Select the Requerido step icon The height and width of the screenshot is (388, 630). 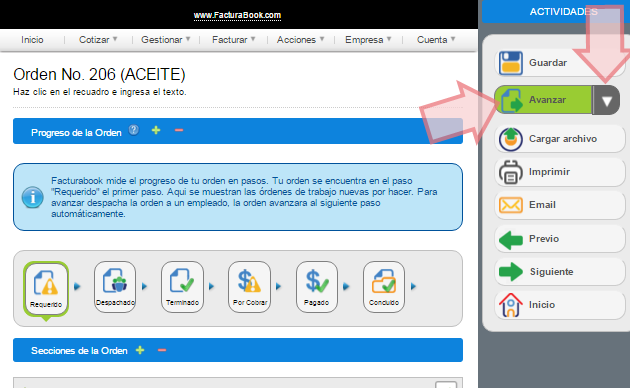(46, 288)
